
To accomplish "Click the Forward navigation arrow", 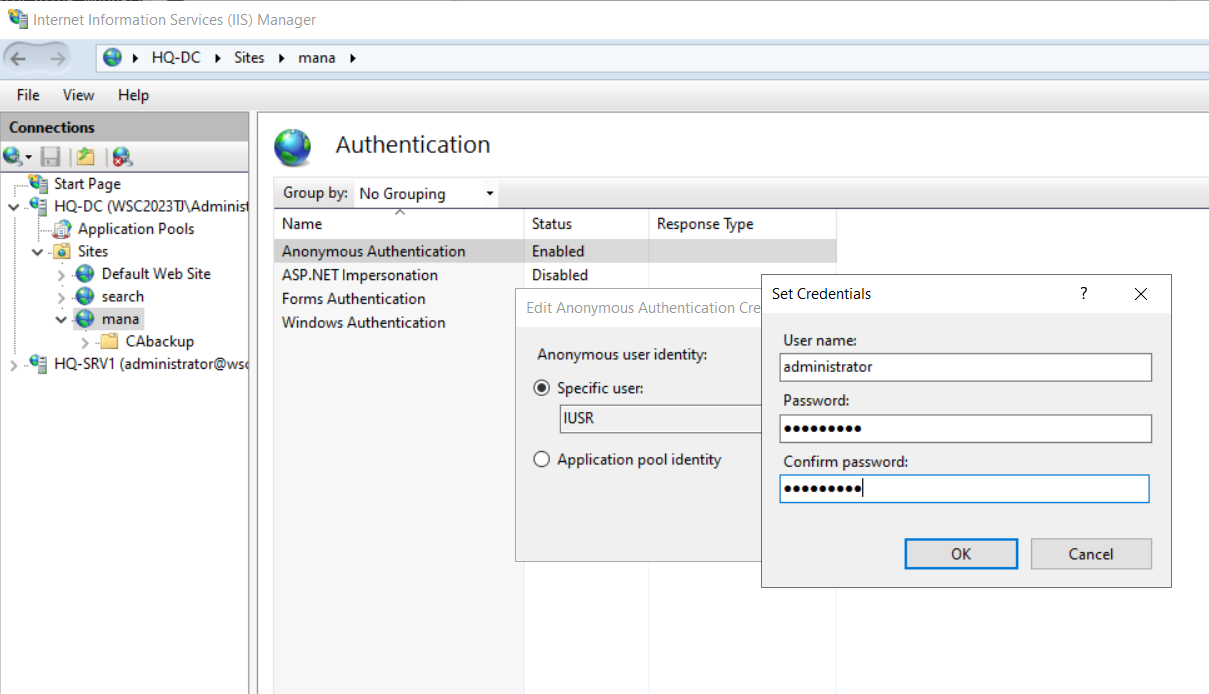I will tap(57, 58).
